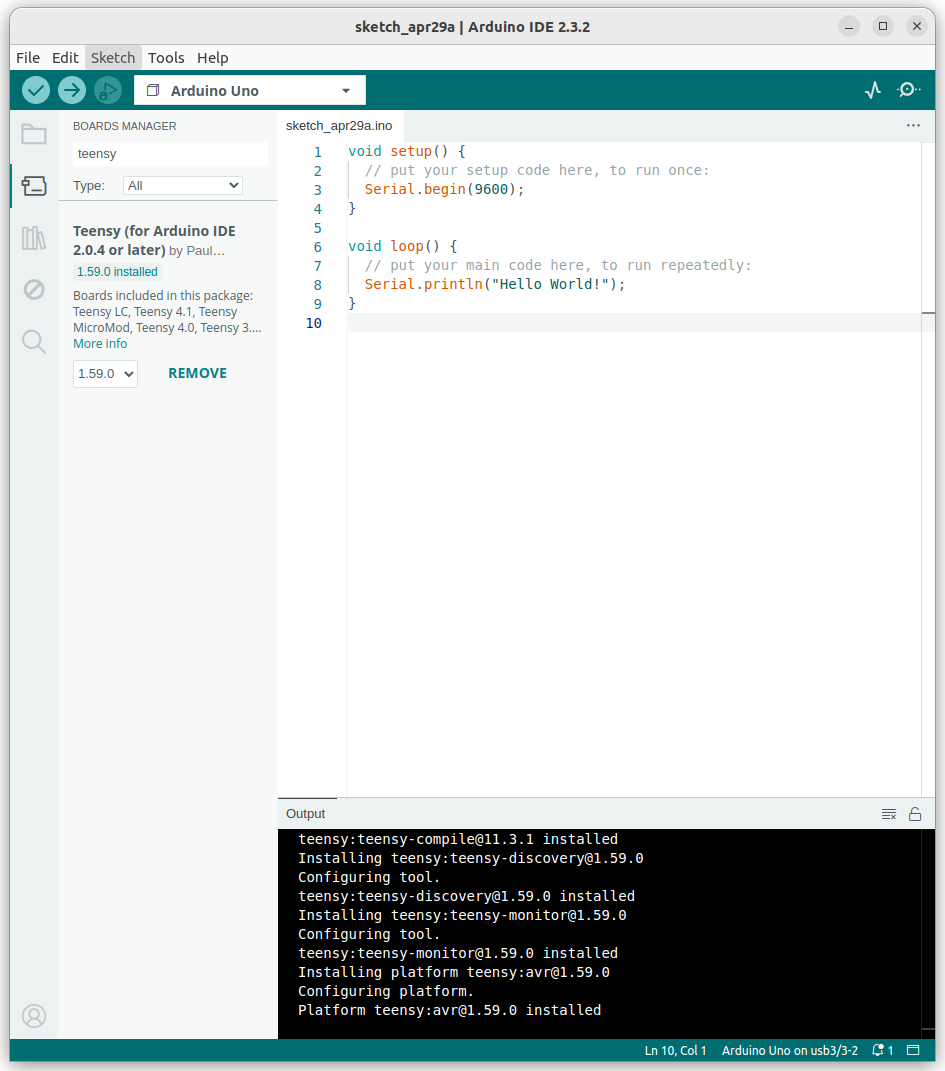Open the Tools menu
945x1071 pixels.
coord(166,58)
